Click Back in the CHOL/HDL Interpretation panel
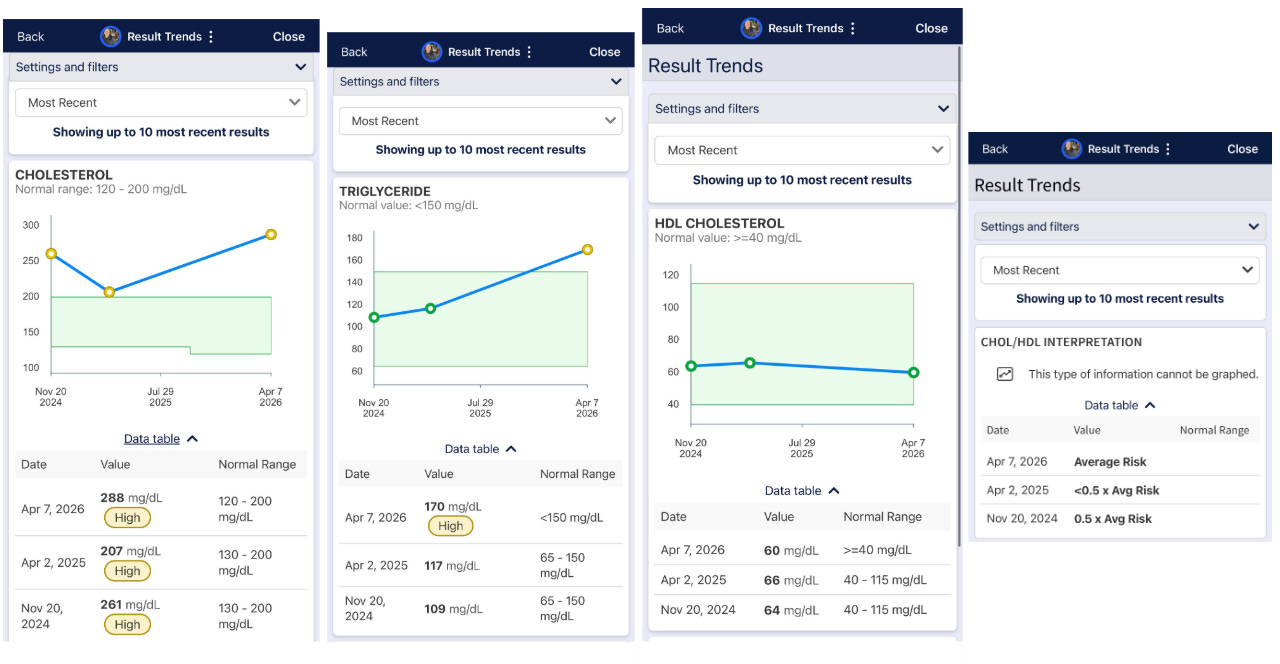 (x=993, y=148)
